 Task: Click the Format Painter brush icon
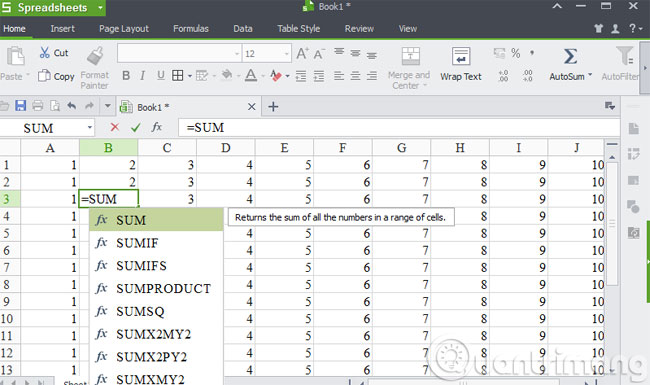(x=95, y=56)
